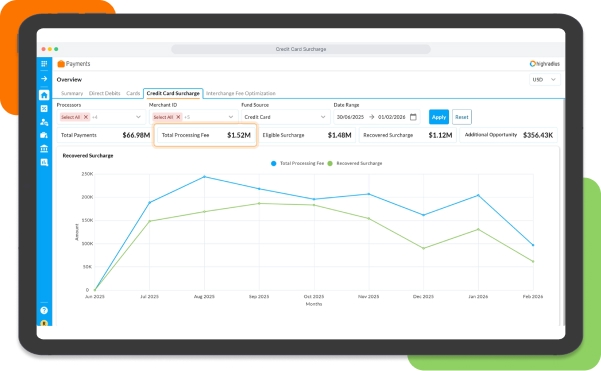Click the Nov 2025 axis label

pyautogui.click(x=368, y=297)
